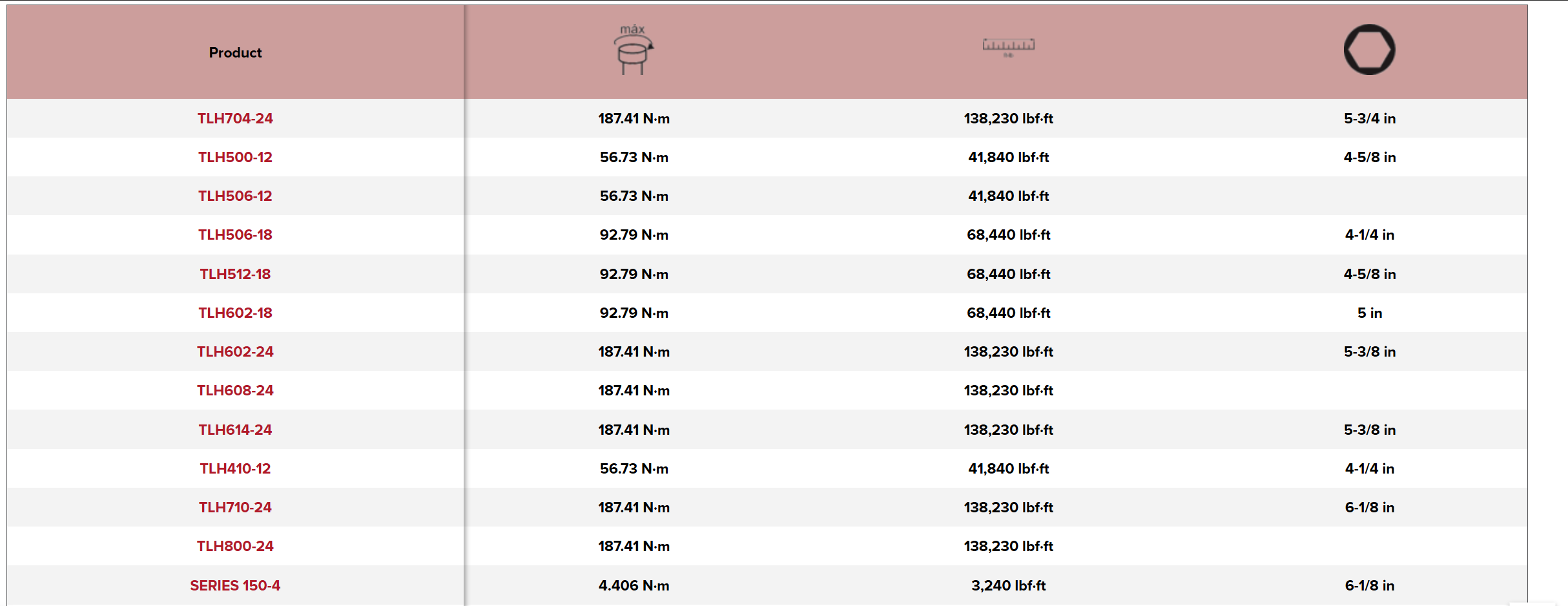Open the TLH512-18 product link
This screenshot has width=1568, height=606.
[x=235, y=274]
